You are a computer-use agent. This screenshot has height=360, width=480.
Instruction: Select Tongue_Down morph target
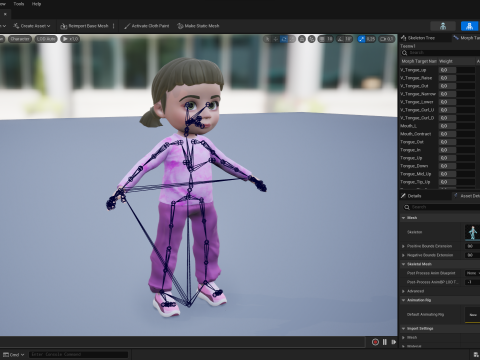click(414, 166)
